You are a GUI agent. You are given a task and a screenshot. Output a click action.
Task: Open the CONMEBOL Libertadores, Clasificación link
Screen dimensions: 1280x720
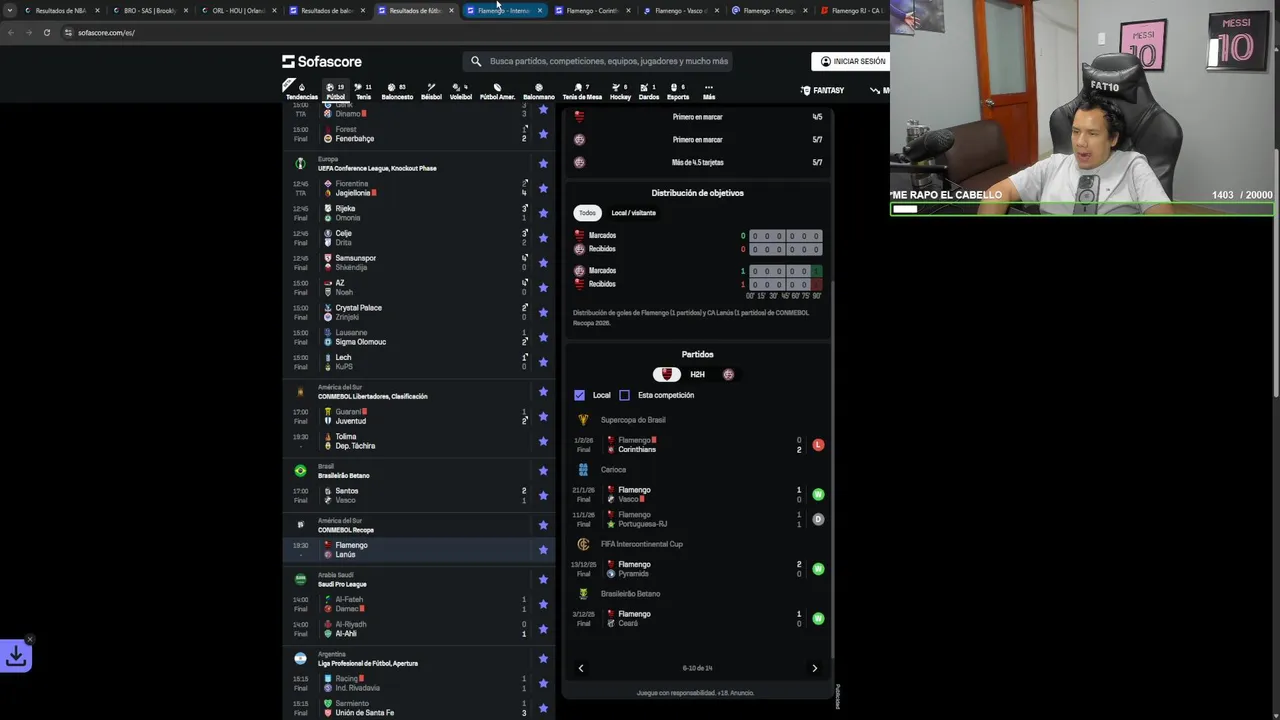372,396
